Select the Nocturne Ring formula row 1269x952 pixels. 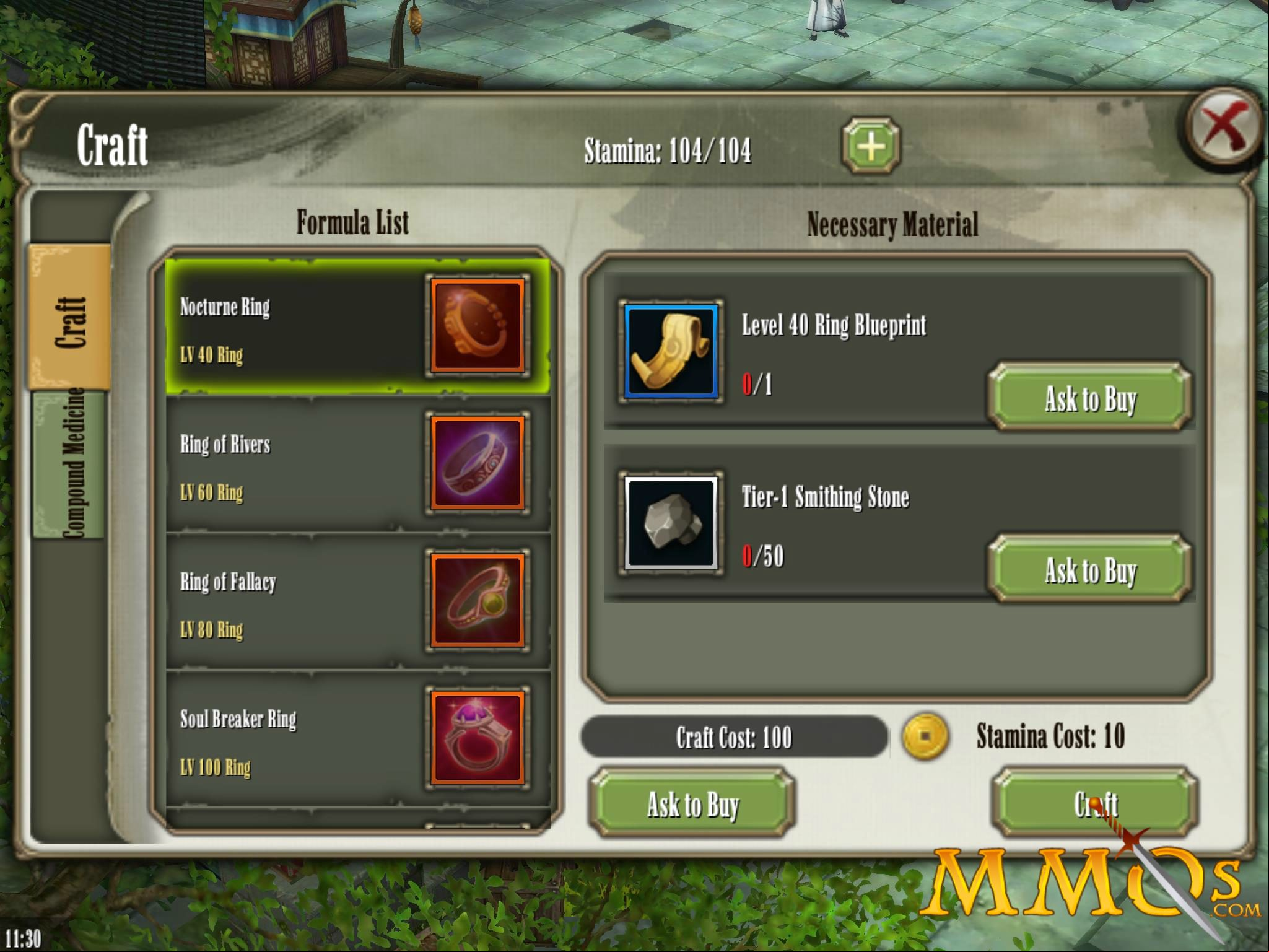click(358, 326)
